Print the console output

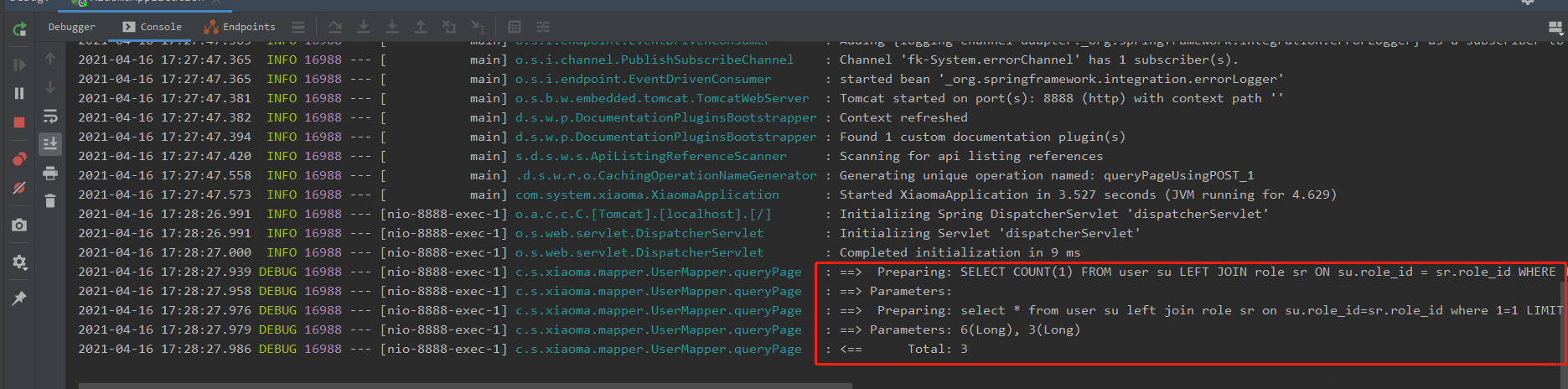[50, 174]
